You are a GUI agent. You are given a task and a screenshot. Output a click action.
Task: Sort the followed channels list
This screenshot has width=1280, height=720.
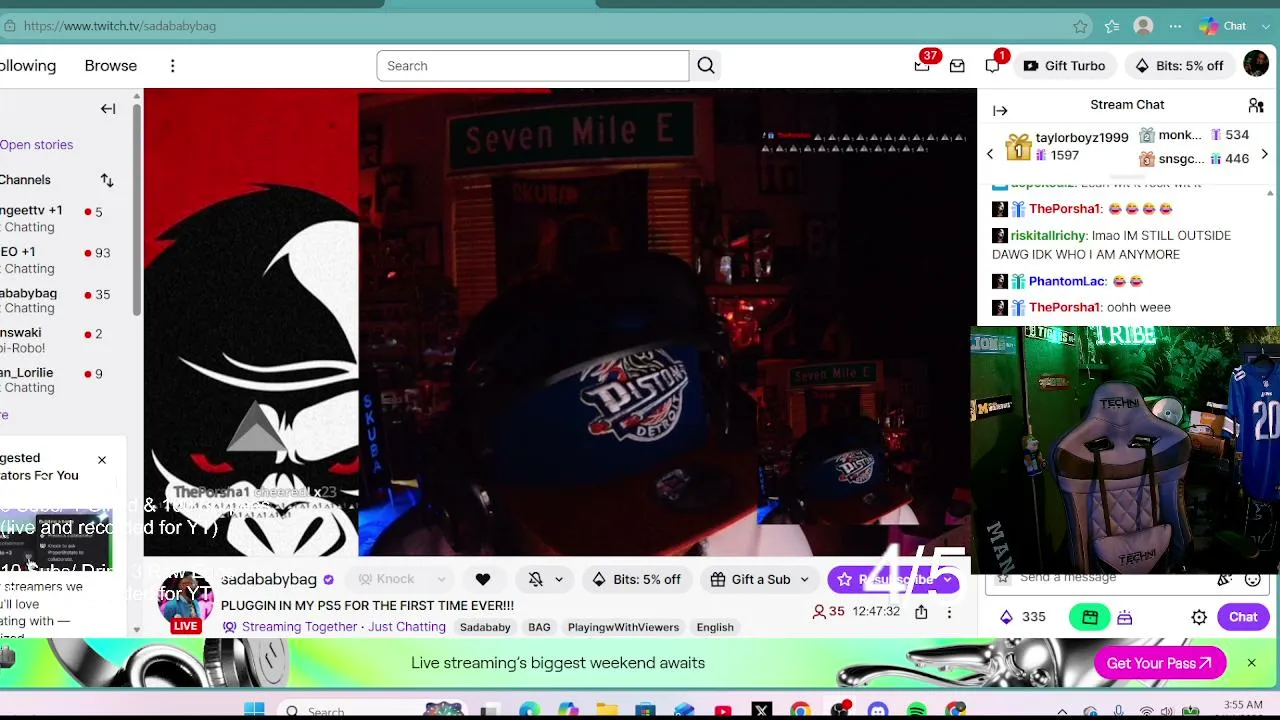107,180
